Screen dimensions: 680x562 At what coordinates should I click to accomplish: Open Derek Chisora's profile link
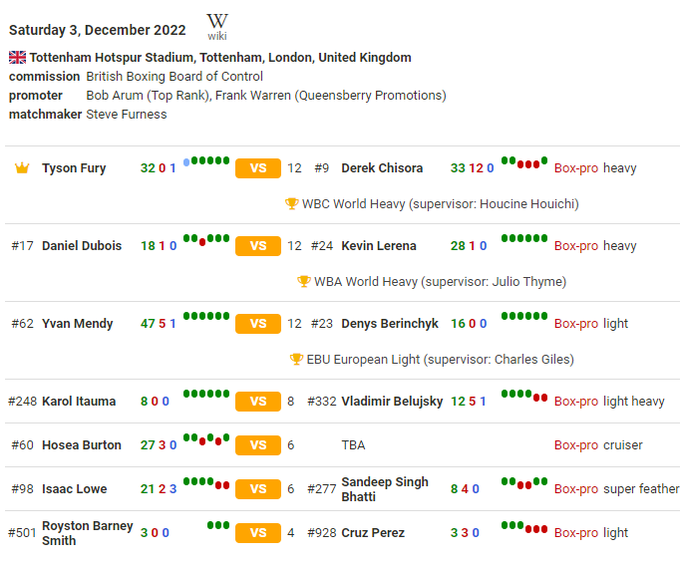382,168
